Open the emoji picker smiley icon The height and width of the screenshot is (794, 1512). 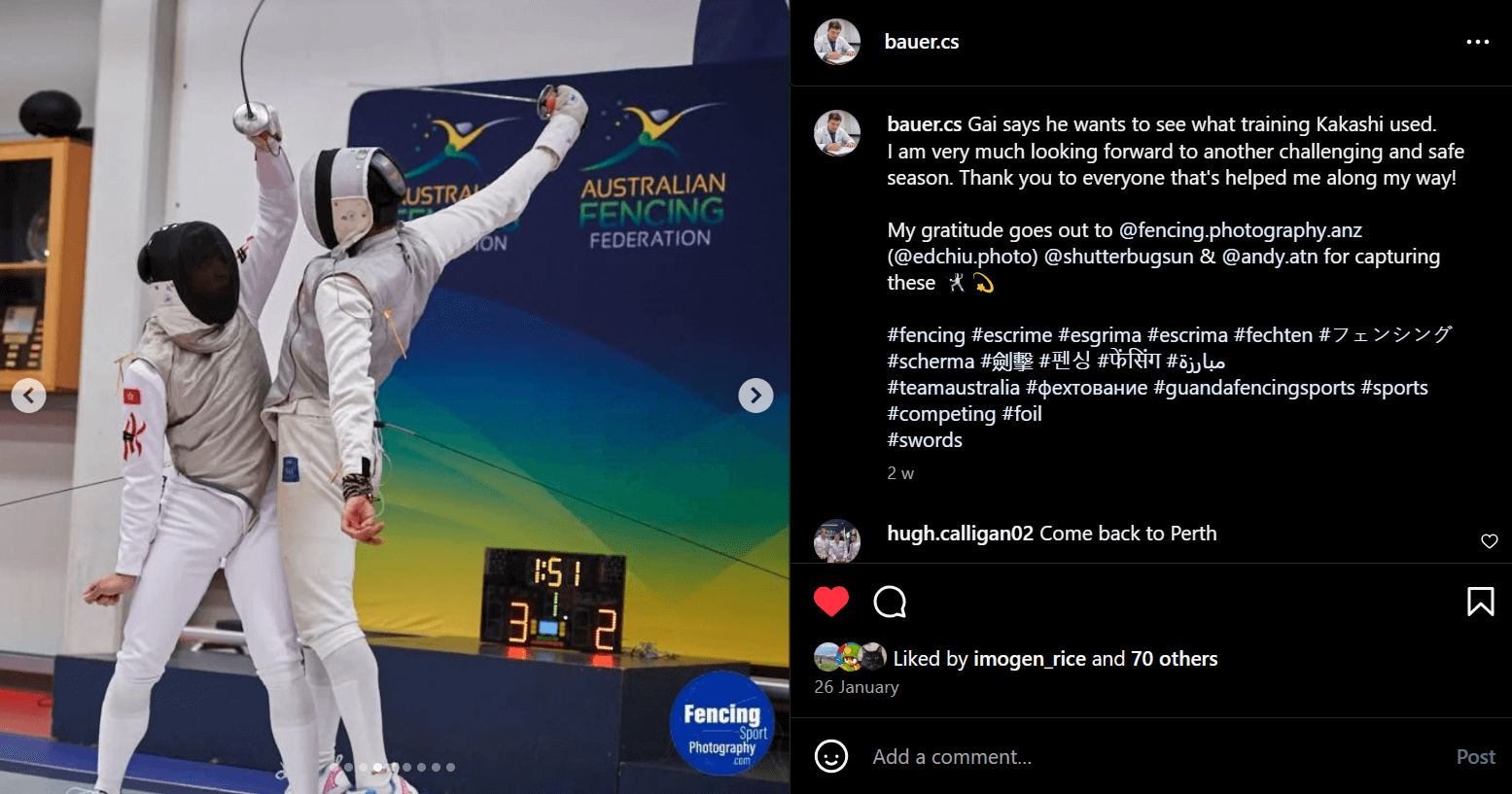pos(831,756)
